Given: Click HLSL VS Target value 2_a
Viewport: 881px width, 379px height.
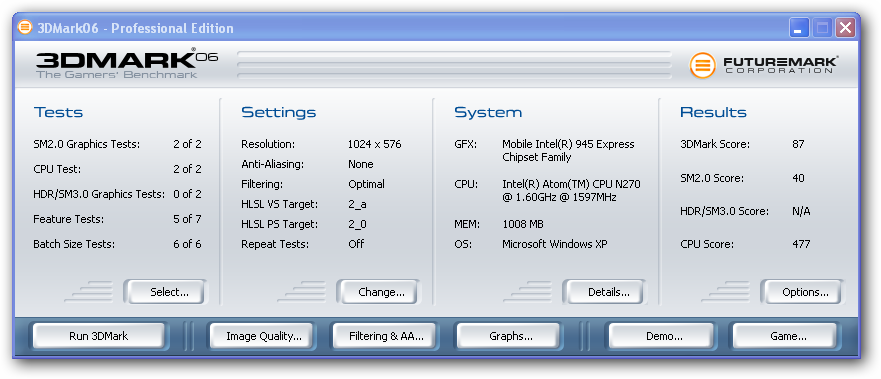Looking at the screenshot, I should point(357,204).
